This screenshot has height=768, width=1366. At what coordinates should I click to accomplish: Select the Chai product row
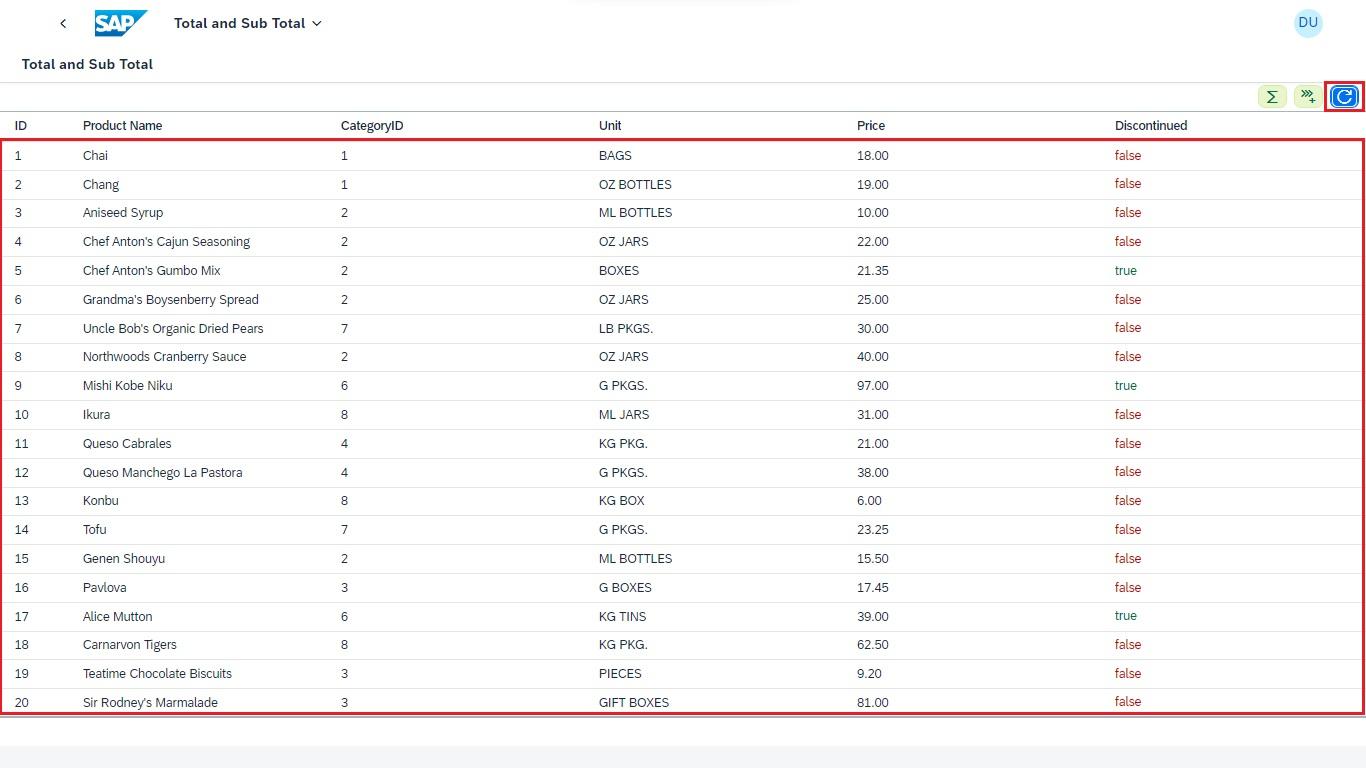click(95, 156)
